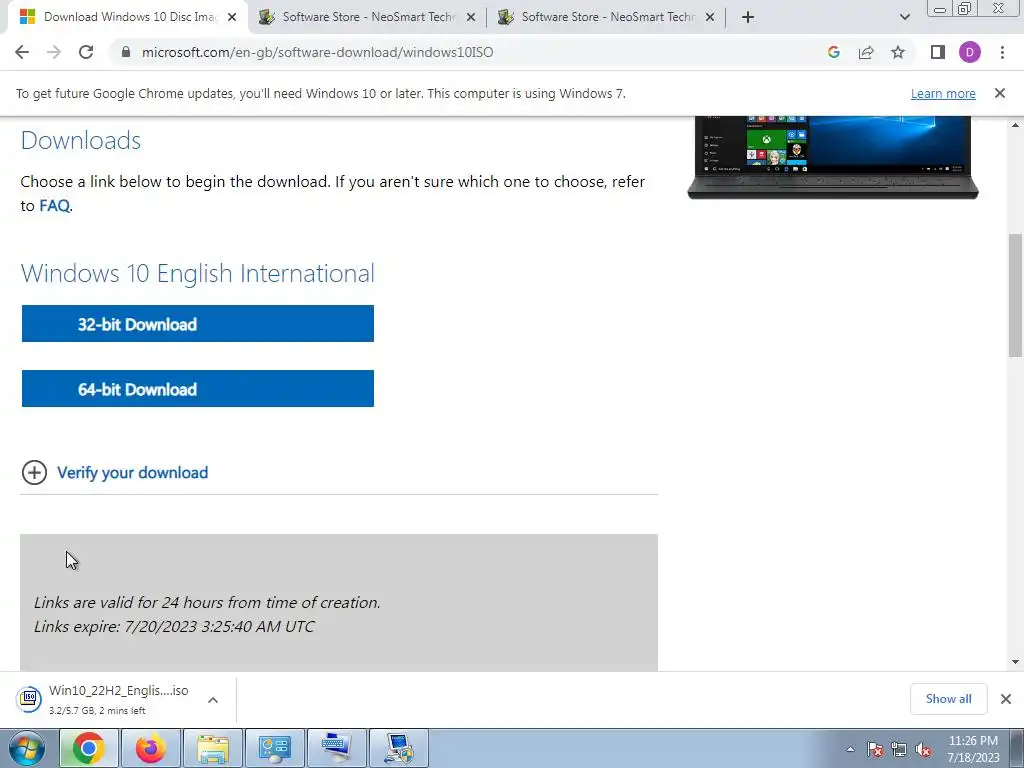The height and width of the screenshot is (768, 1024).
Task: Open the Win10_22H2 ISO download item
Action: click(x=104, y=699)
